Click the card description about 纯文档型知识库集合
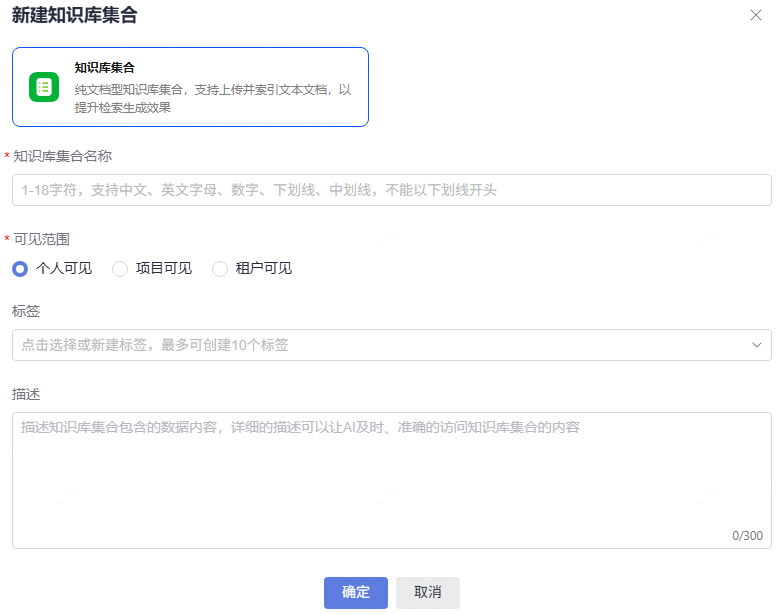 pyautogui.click(x=213, y=98)
